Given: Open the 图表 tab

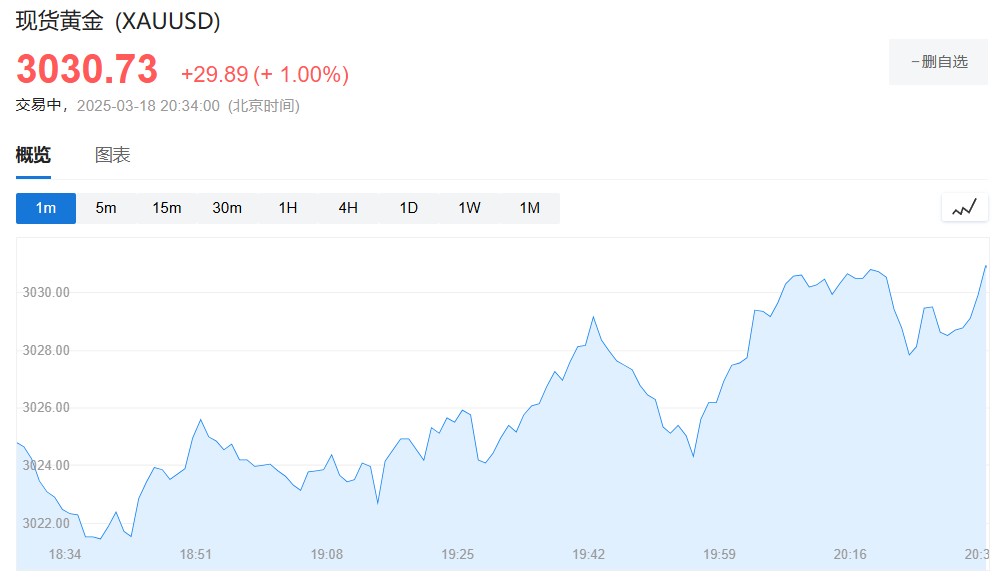Looking at the screenshot, I should point(113,155).
